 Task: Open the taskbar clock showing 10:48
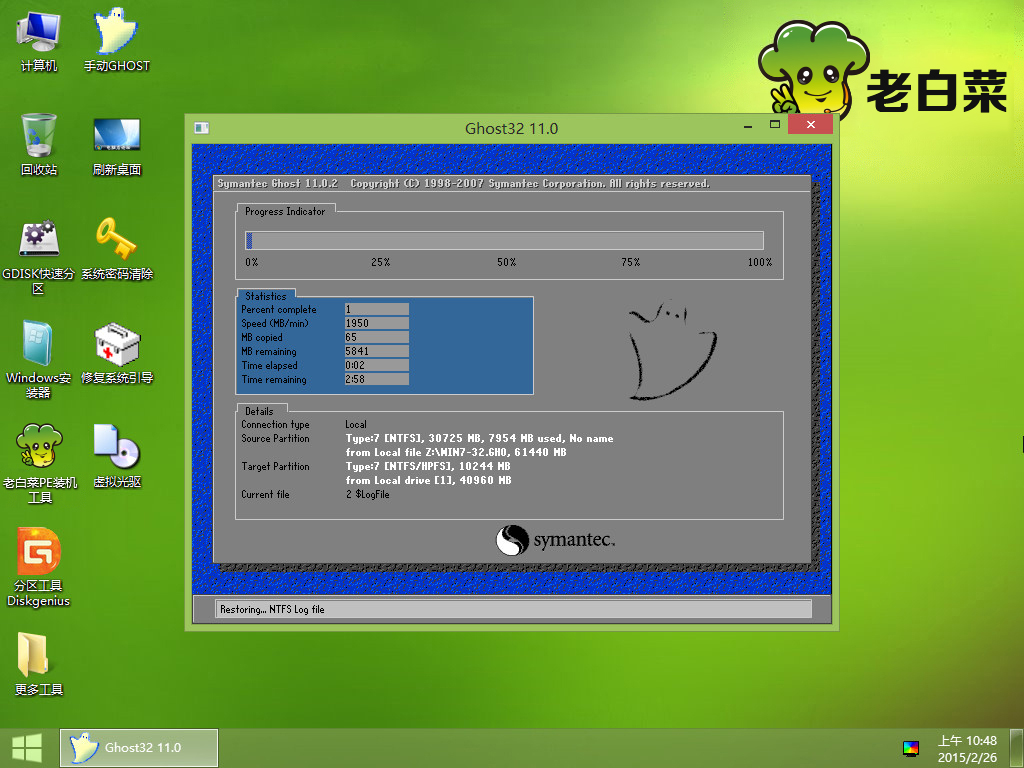(967, 749)
